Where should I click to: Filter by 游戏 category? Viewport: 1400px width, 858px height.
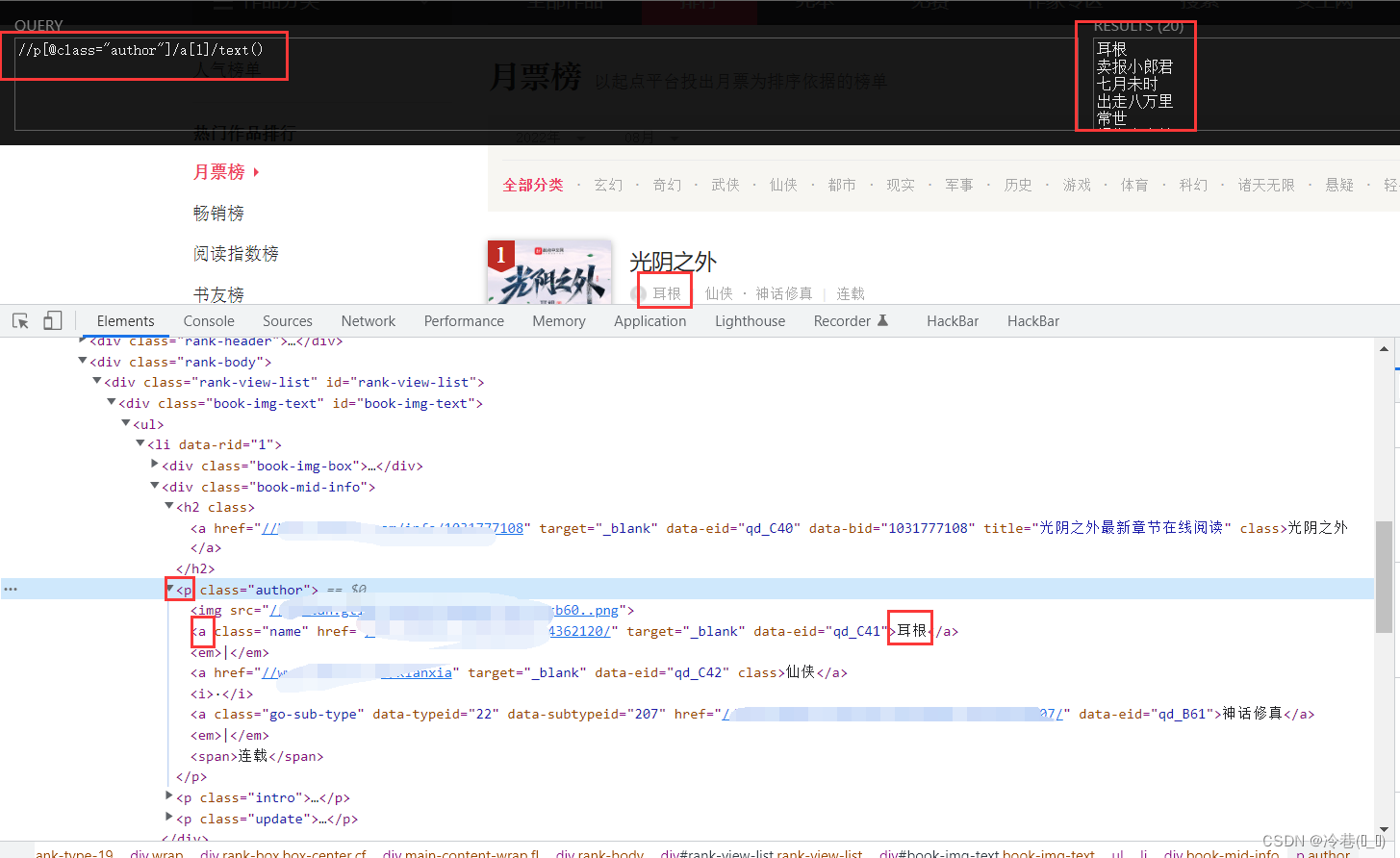[x=1077, y=185]
